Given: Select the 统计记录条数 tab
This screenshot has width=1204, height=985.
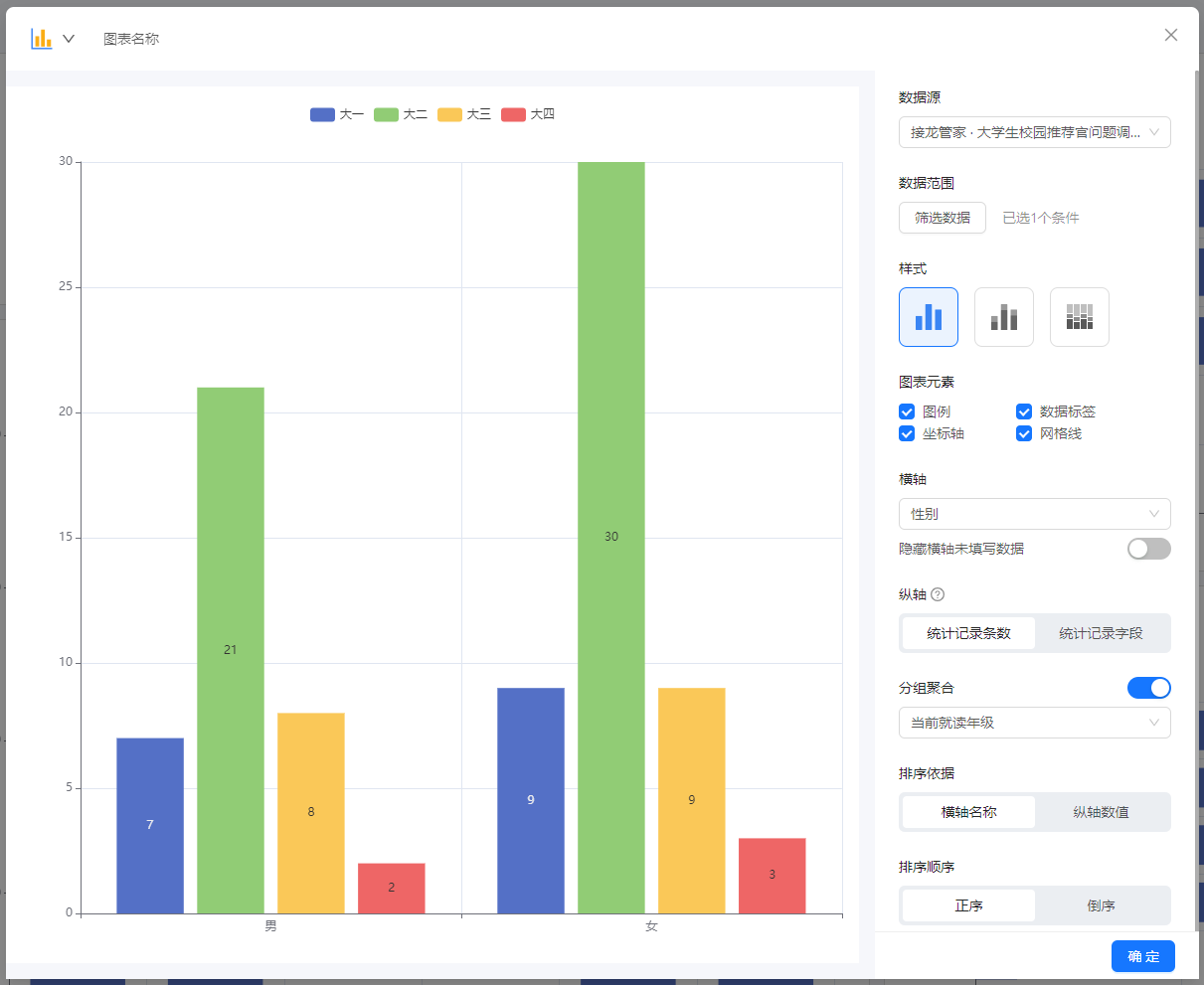Looking at the screenshot, I should click(x=968, y=633).
